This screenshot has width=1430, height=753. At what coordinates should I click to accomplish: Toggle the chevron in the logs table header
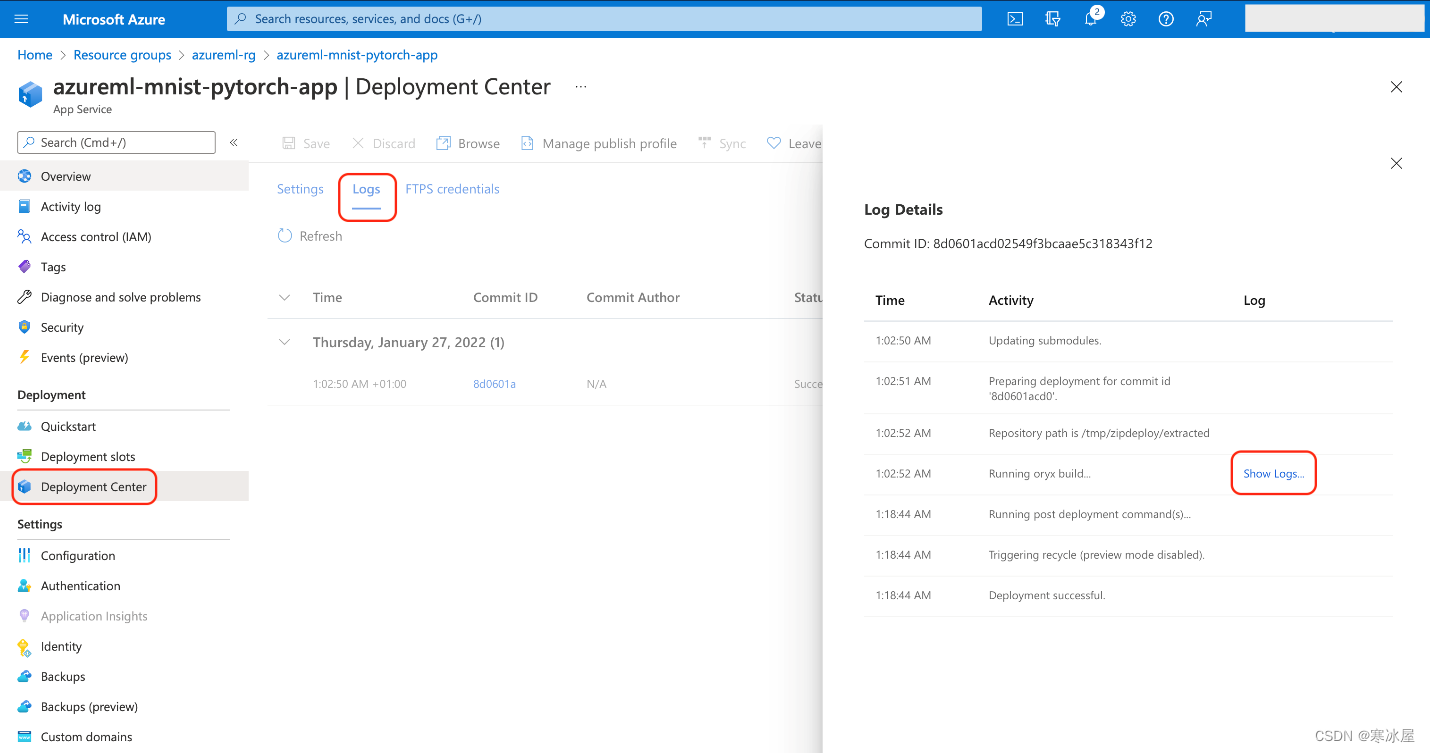coord(285,297)
